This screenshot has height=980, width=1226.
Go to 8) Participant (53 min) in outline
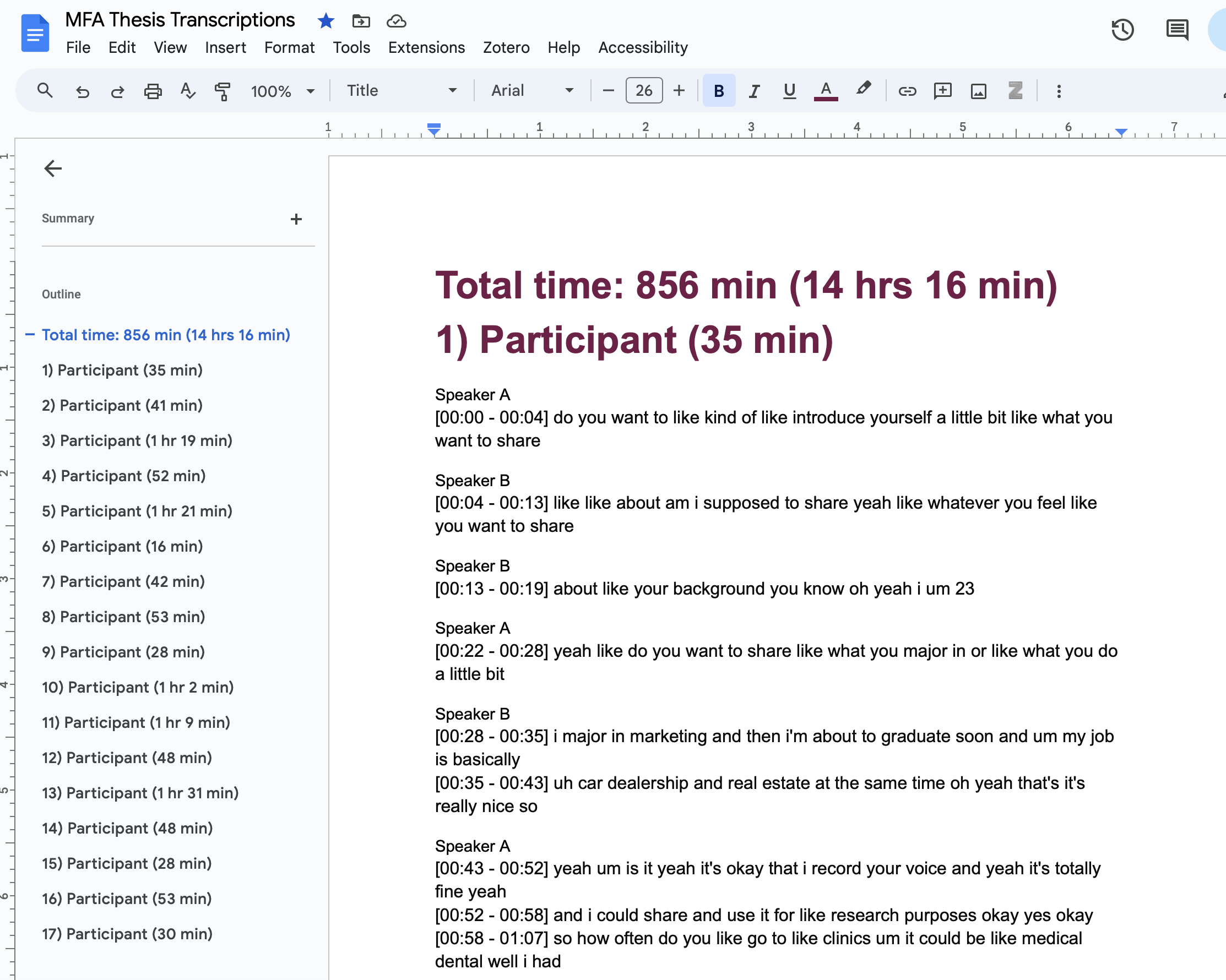(x=123, y=617)
